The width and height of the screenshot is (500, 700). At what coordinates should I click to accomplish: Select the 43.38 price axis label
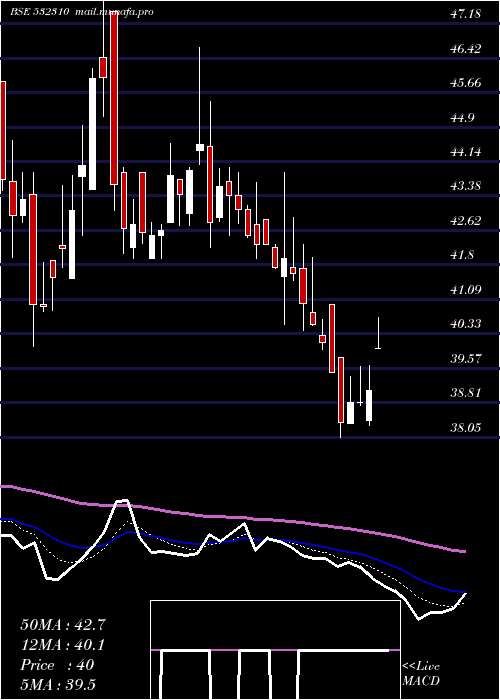click(466, 186)
